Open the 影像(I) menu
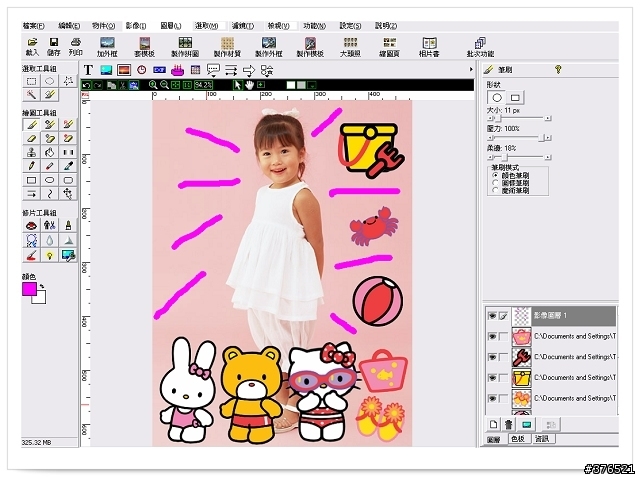 136,26
